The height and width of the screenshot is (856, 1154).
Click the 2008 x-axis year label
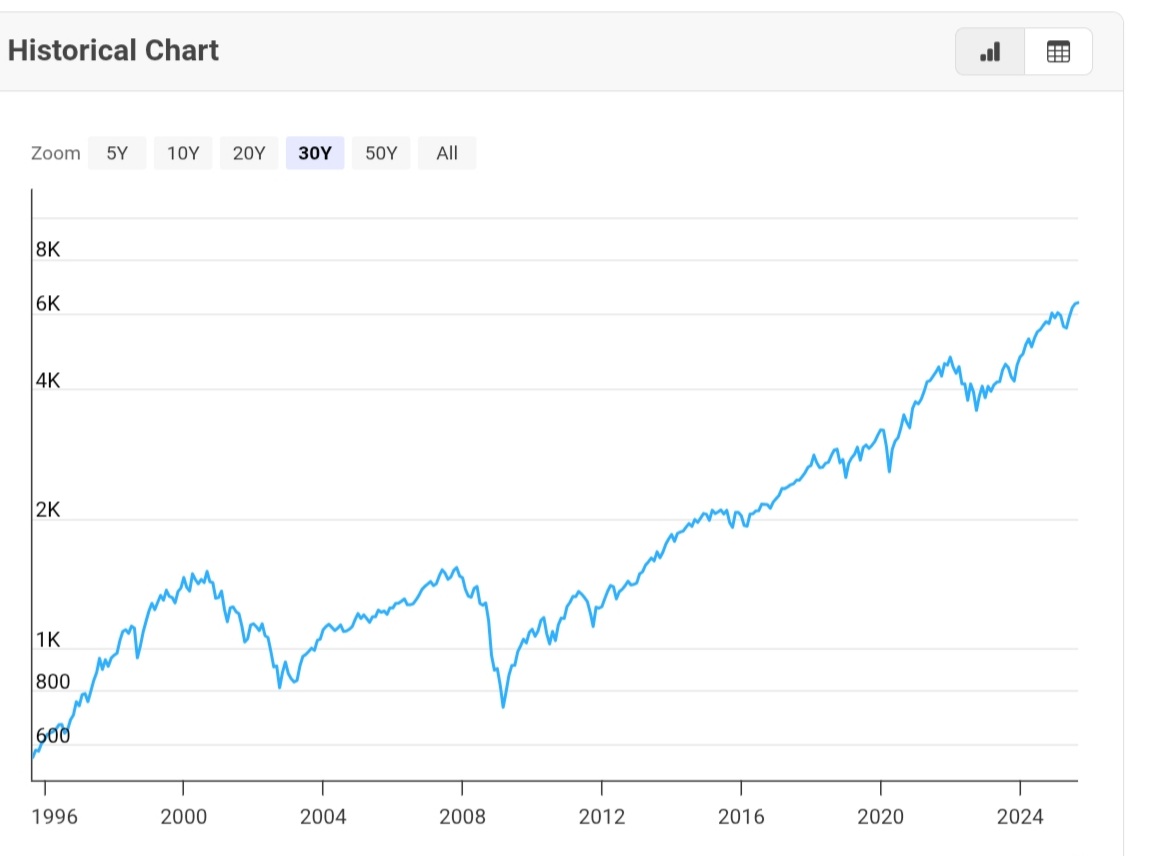coord(463,817)
